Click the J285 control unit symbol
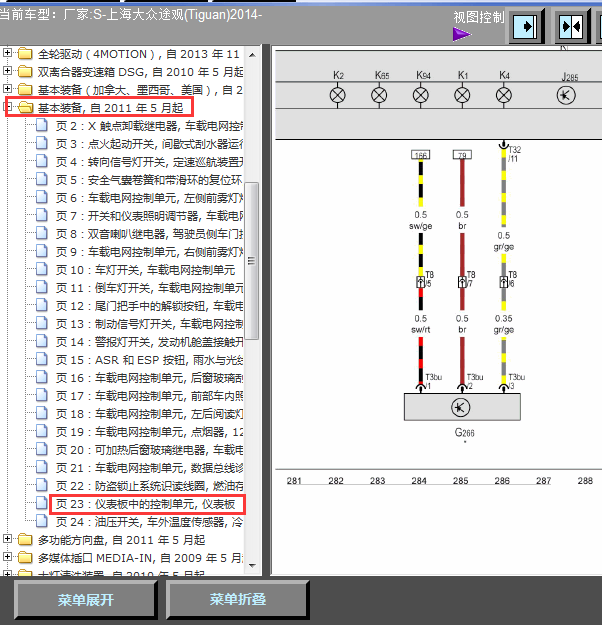Screen dimensions: 602x625 click(x=566, y=95)
